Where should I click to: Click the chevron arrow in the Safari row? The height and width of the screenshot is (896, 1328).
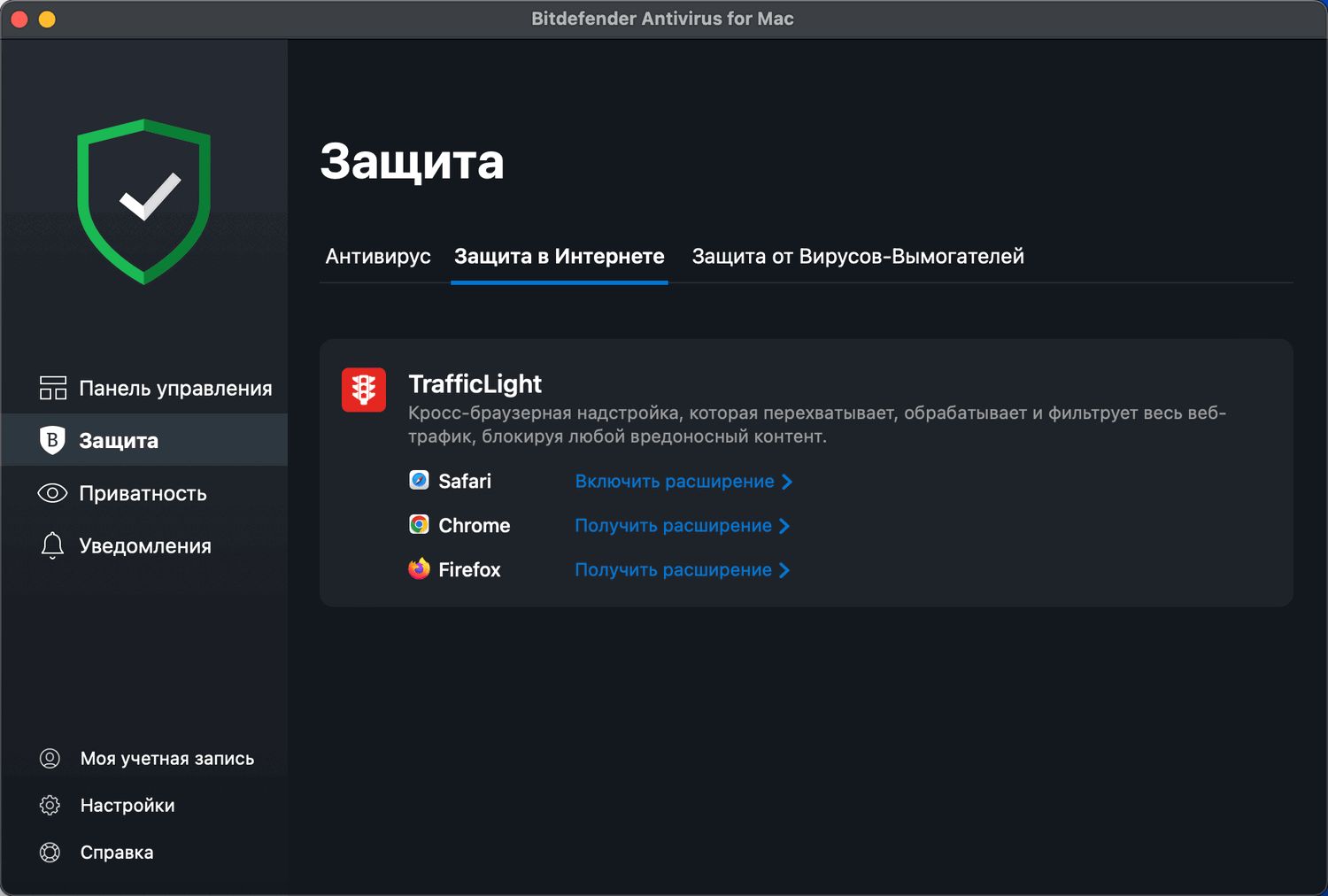pos(786,482)
